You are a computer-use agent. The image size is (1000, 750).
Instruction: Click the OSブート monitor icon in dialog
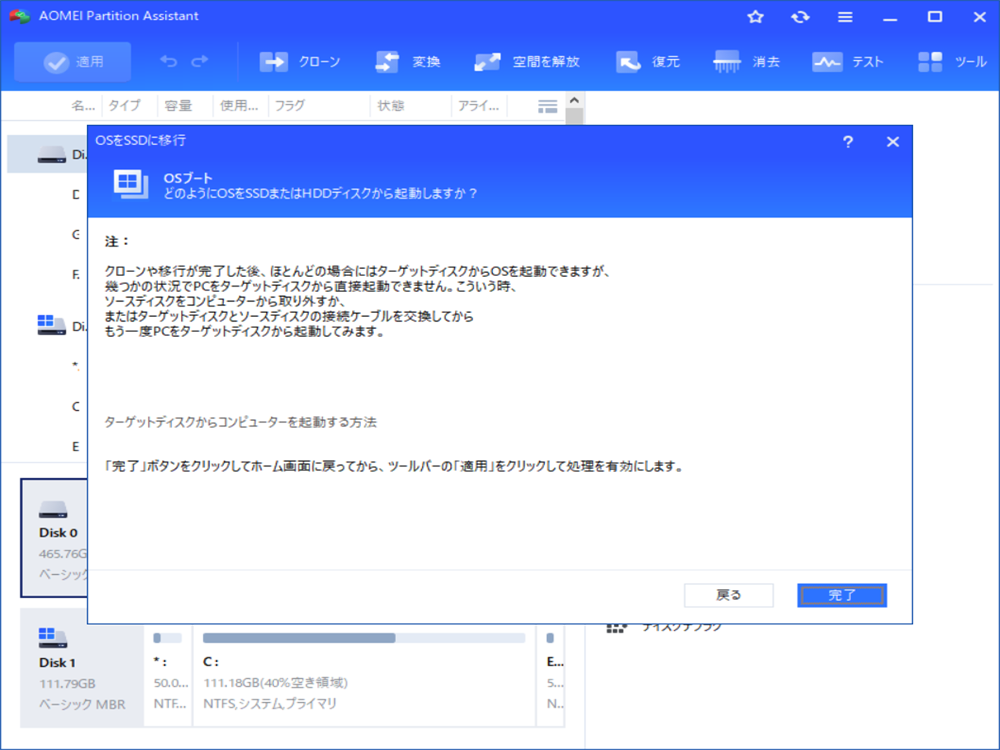point(131,185)
